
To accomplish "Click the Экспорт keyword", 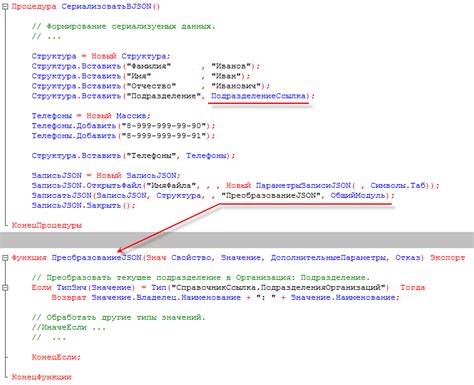I will 447,258.
